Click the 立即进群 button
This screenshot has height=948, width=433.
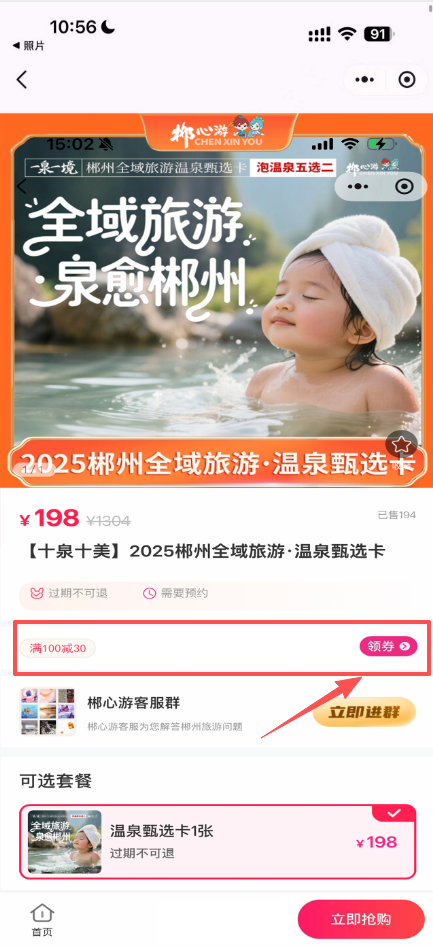pyautogui.click(x=365, y=712)
